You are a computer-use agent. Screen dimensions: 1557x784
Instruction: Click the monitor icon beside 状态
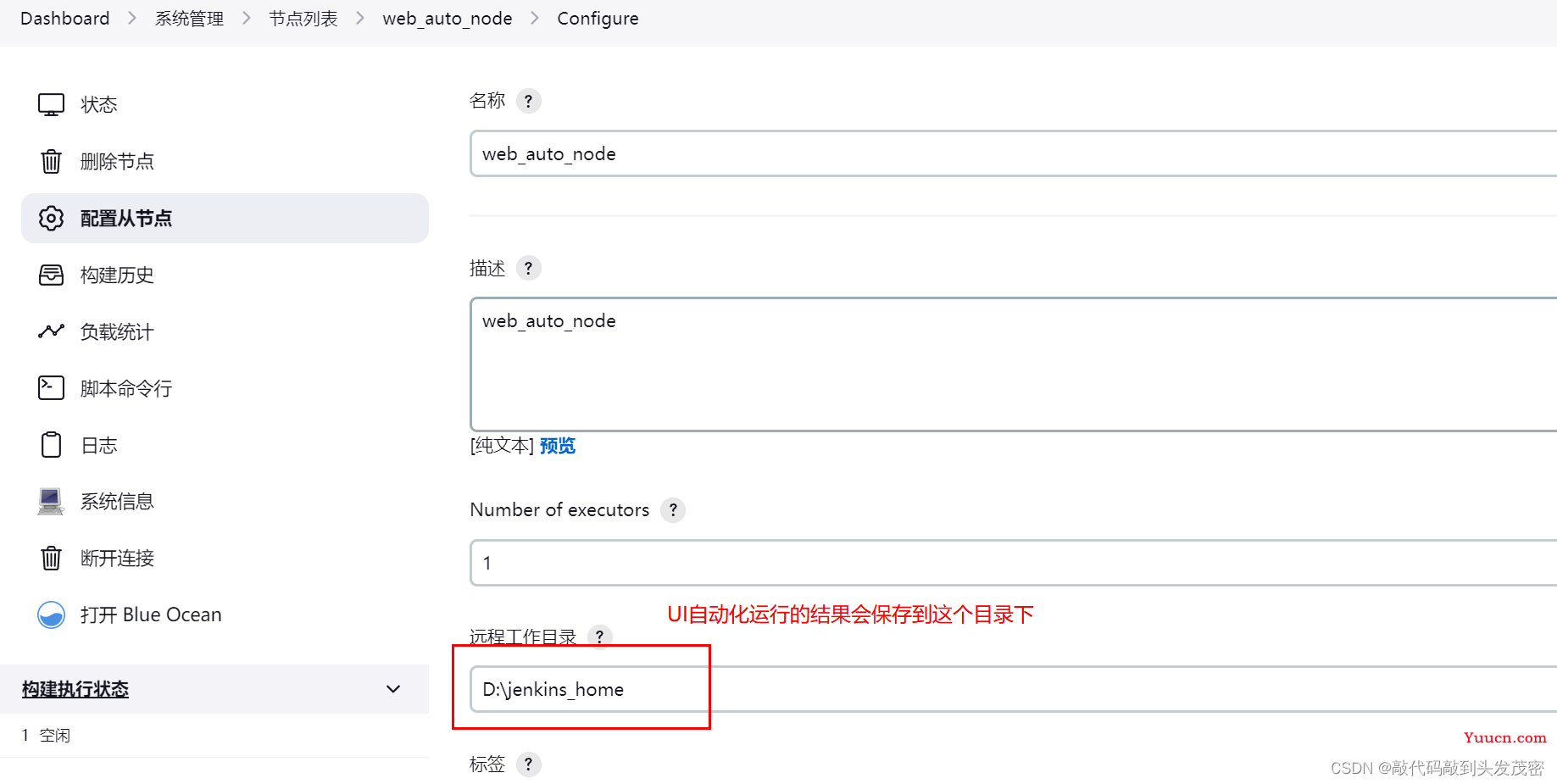pyautogui.click(x=51, y=105)
